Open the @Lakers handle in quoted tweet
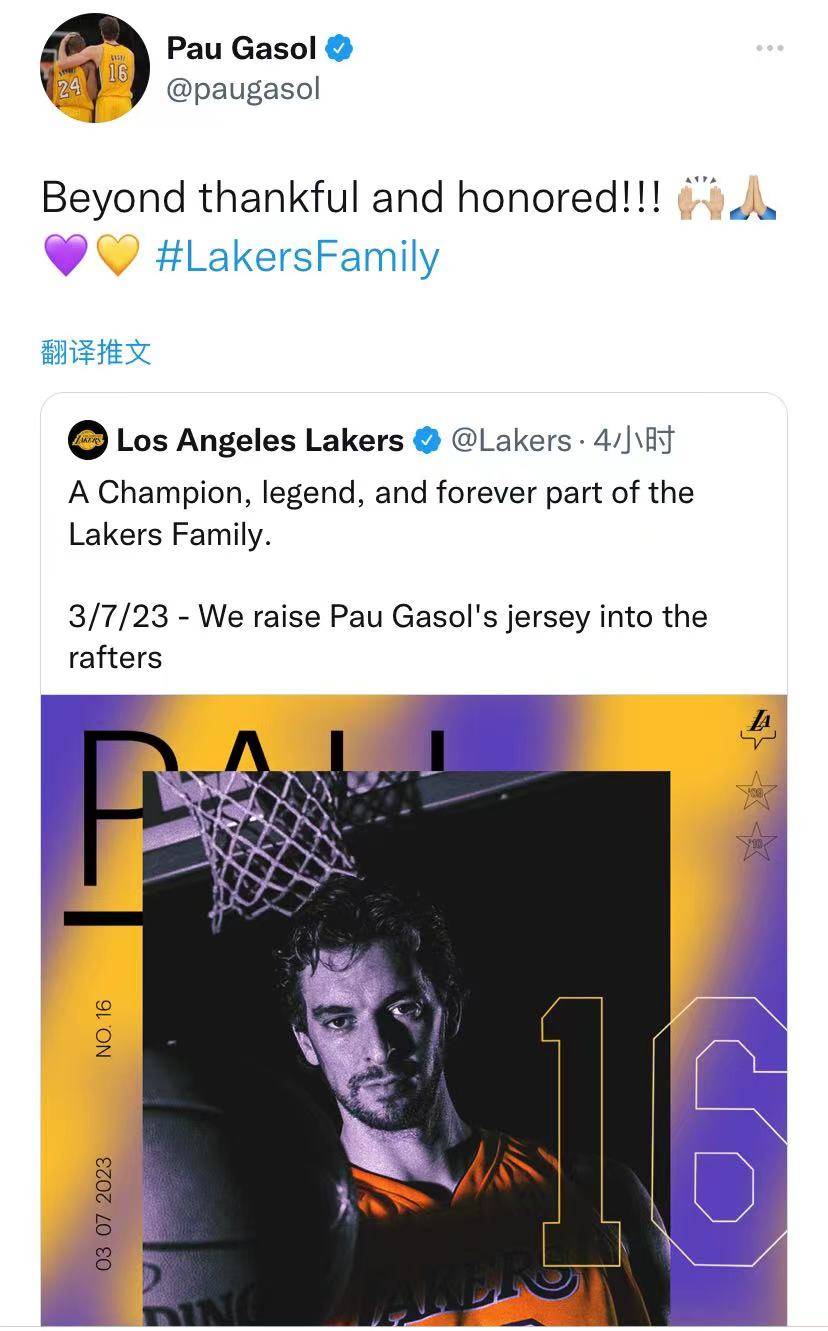 point(510,440)
